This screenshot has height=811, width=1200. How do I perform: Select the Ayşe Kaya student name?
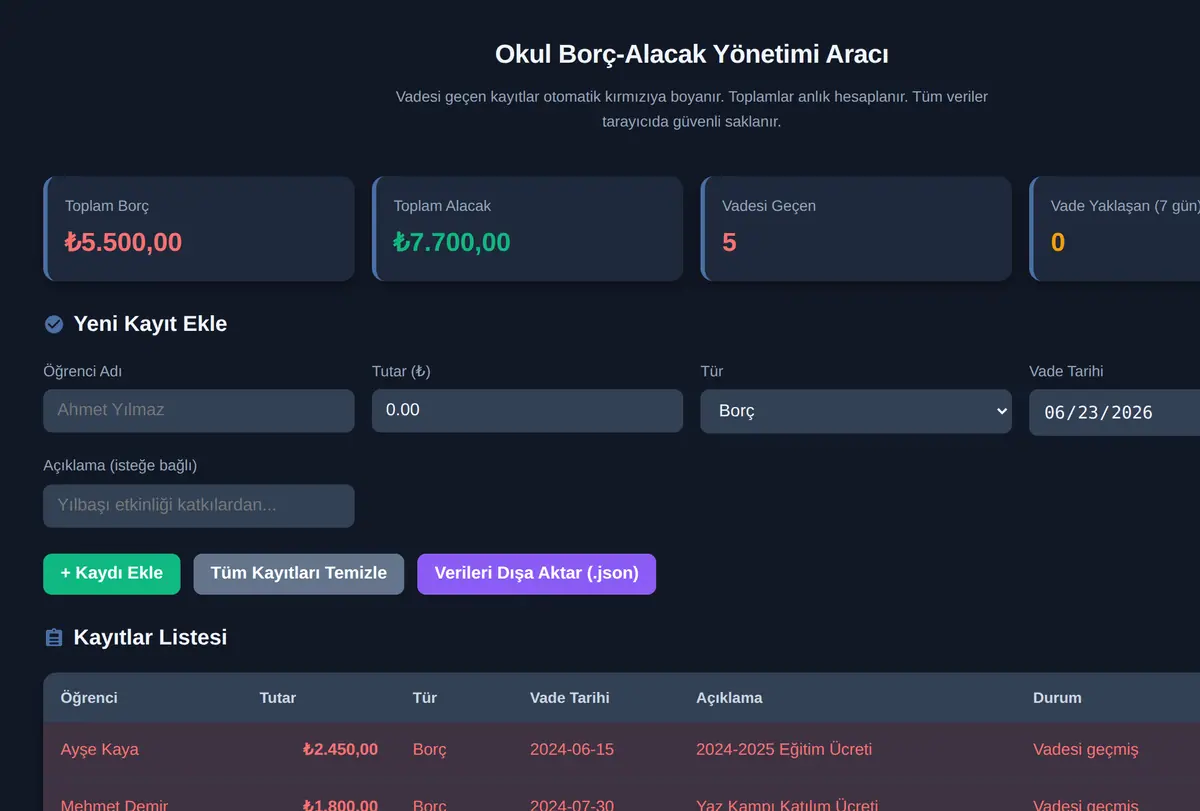pos(100,750)
